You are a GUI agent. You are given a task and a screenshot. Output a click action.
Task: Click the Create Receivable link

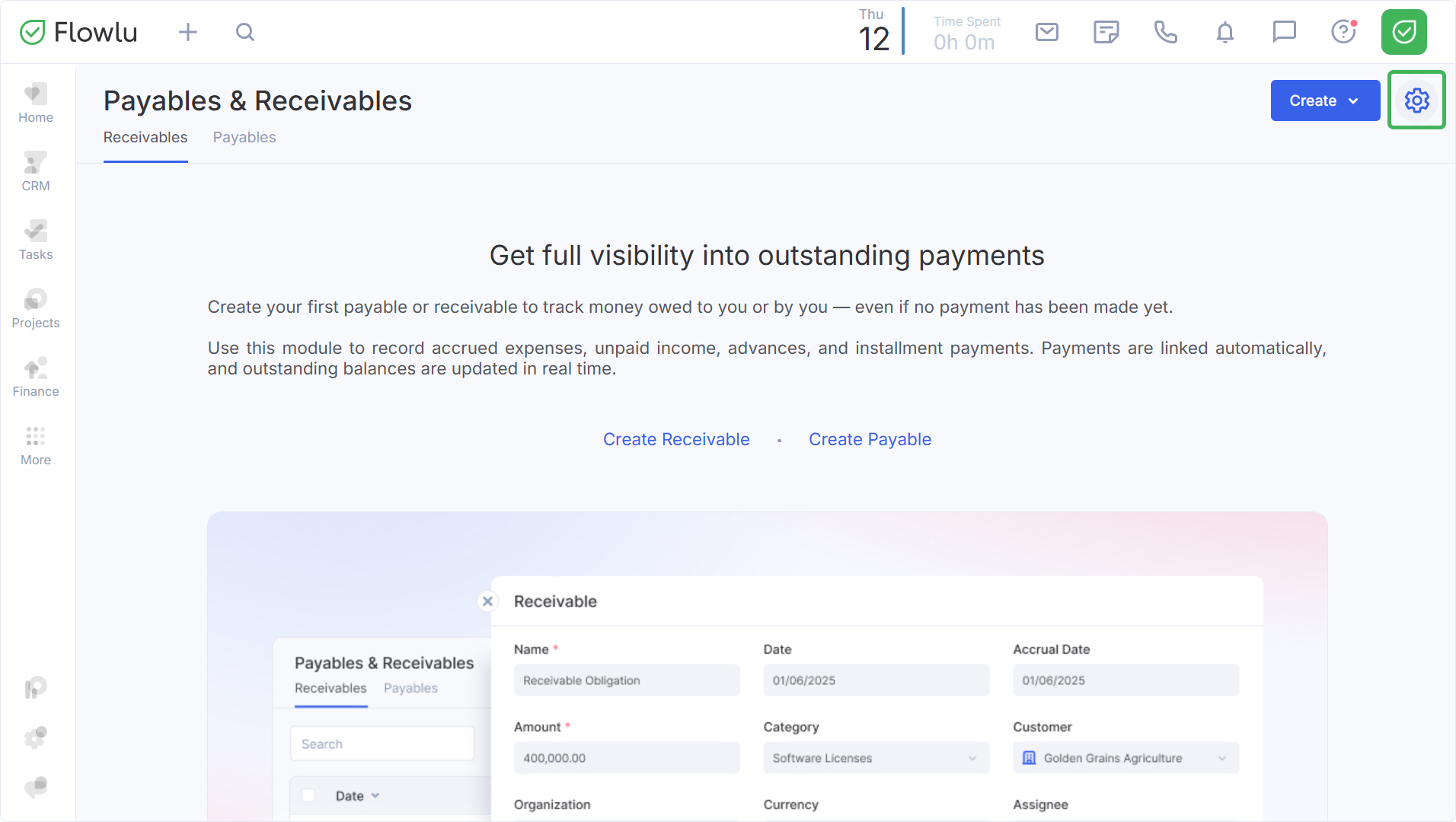676,439
